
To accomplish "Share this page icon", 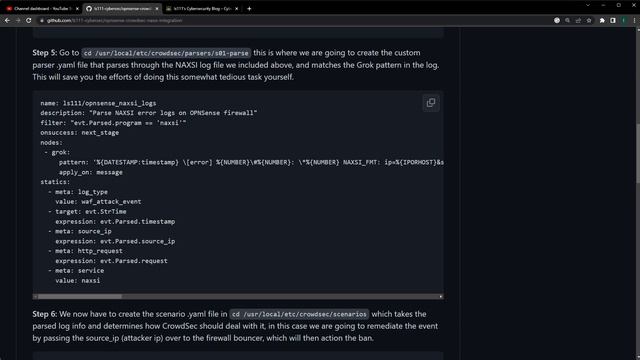I will pos(578,20).
